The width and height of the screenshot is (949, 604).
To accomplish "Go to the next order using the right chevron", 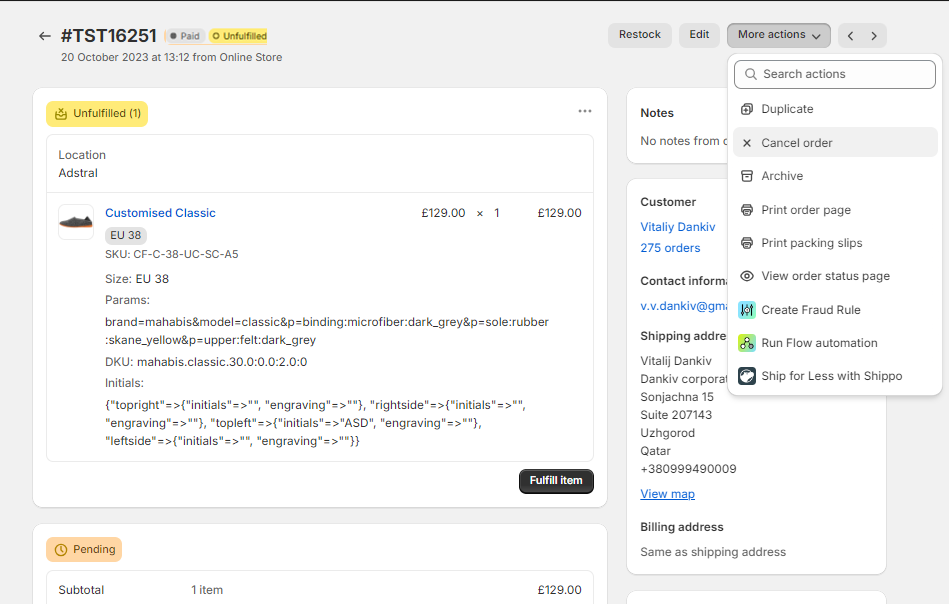I will pyautogui.click(x=873, y=34).
